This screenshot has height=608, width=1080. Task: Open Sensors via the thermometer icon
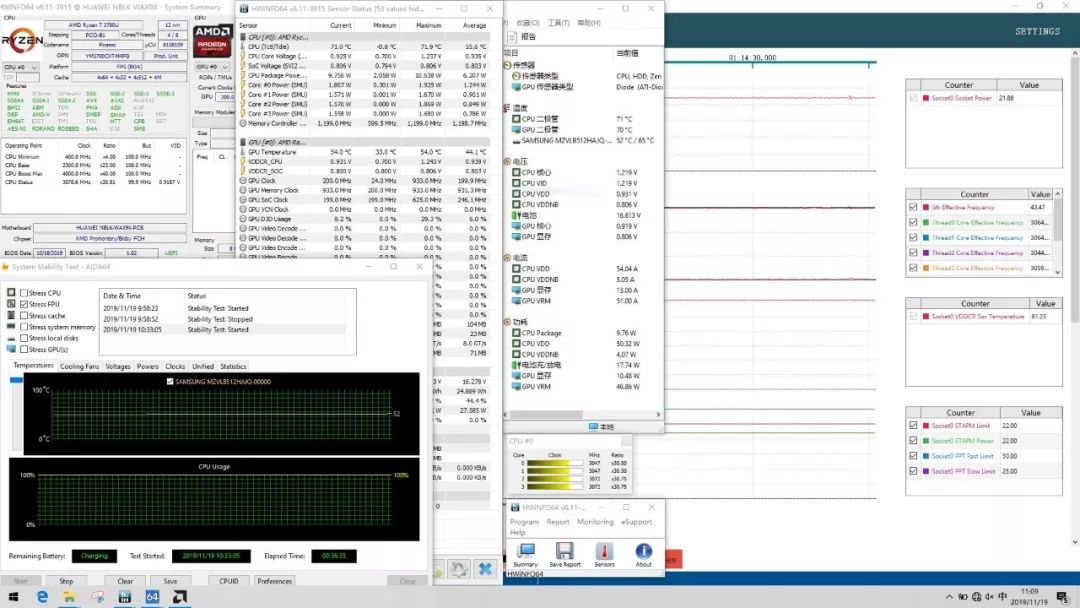[604, 553]
